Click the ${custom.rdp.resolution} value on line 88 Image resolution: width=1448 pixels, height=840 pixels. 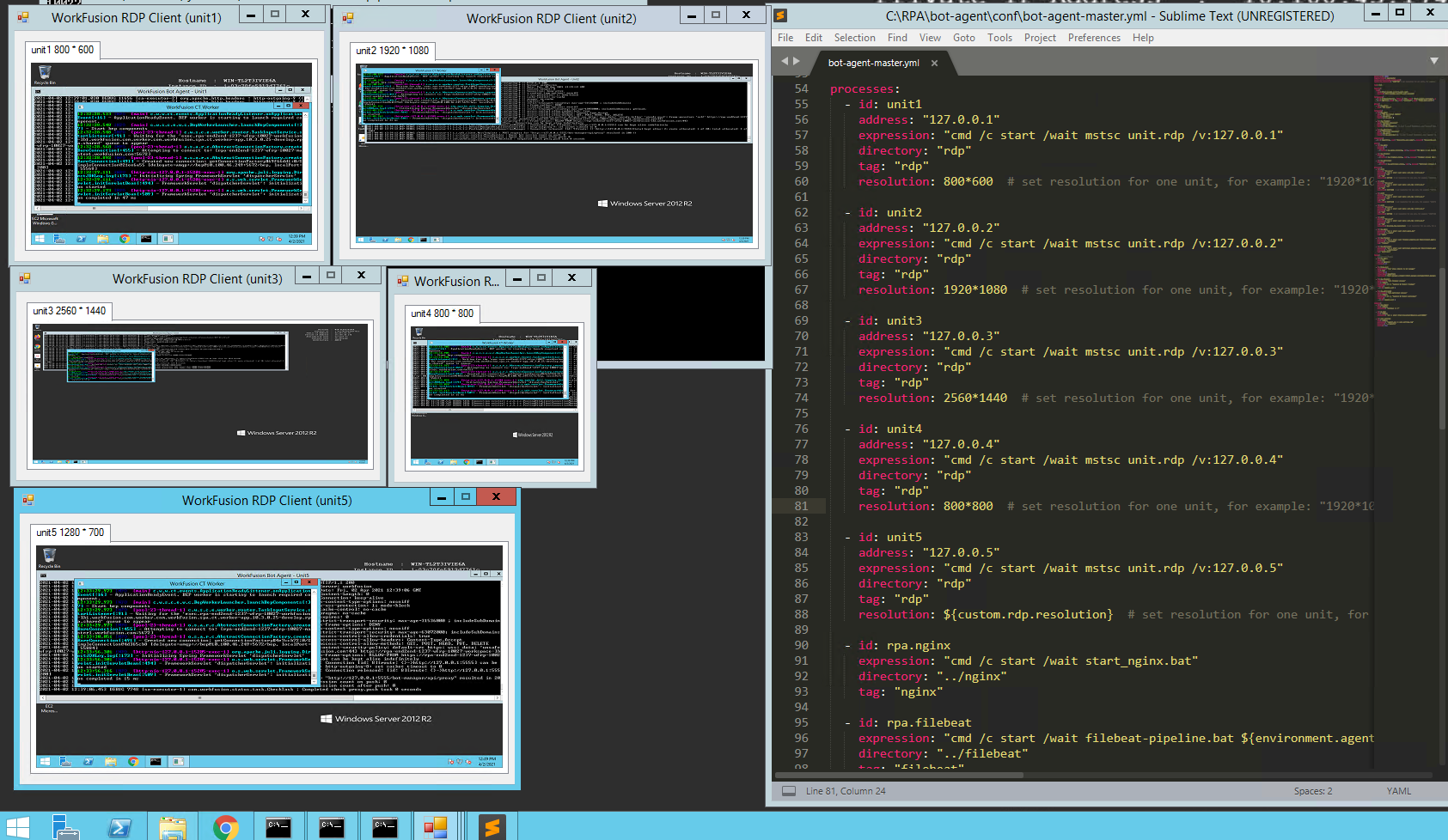pyautogui.click(x=1028, y=615)
